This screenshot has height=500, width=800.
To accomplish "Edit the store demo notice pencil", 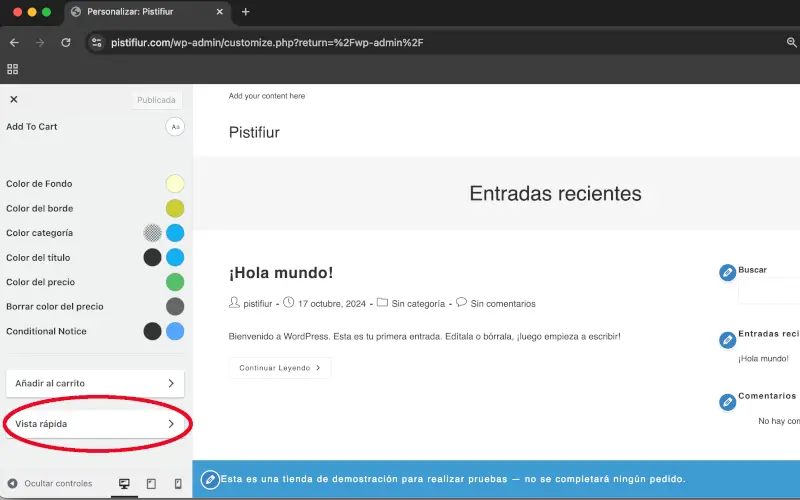I will coord(210,480).
